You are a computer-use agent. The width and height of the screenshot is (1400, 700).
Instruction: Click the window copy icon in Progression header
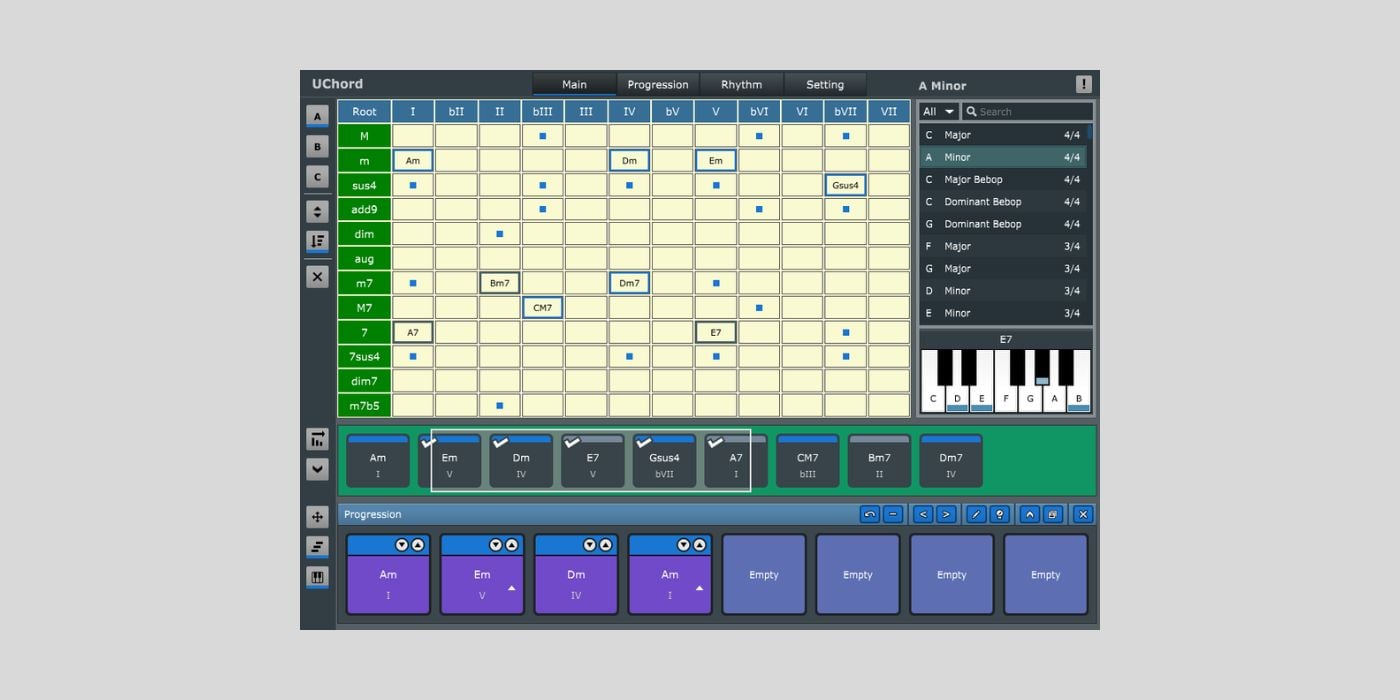1052,514
